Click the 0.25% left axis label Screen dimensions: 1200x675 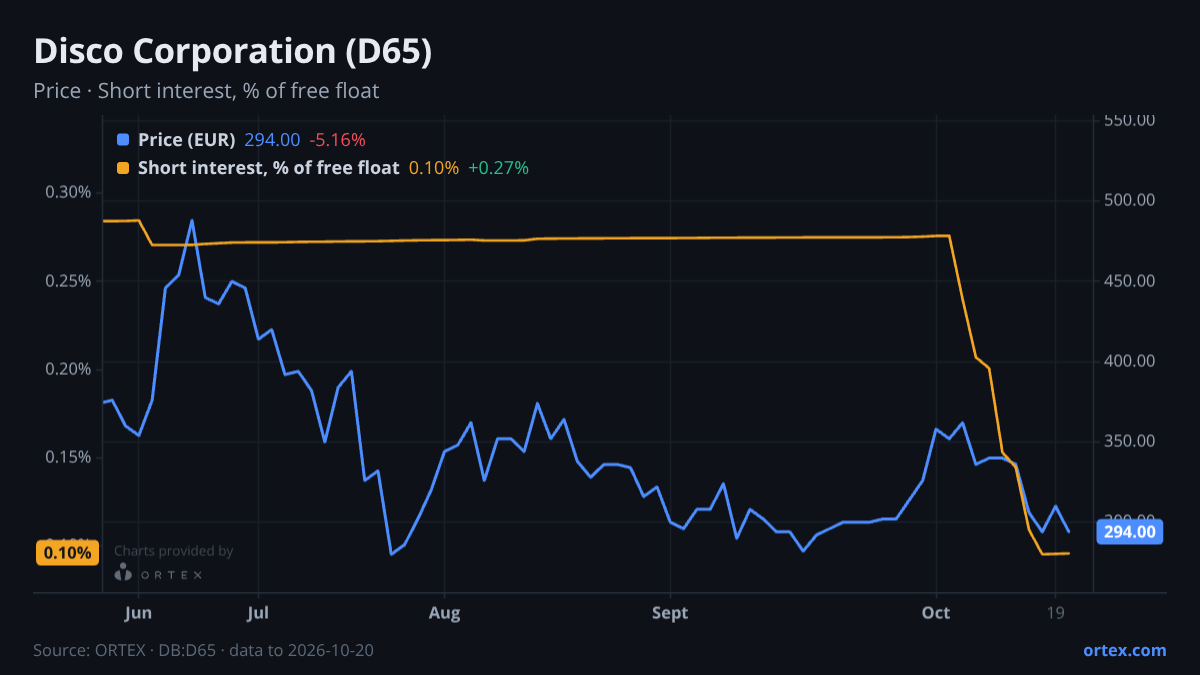coord(68,281)
